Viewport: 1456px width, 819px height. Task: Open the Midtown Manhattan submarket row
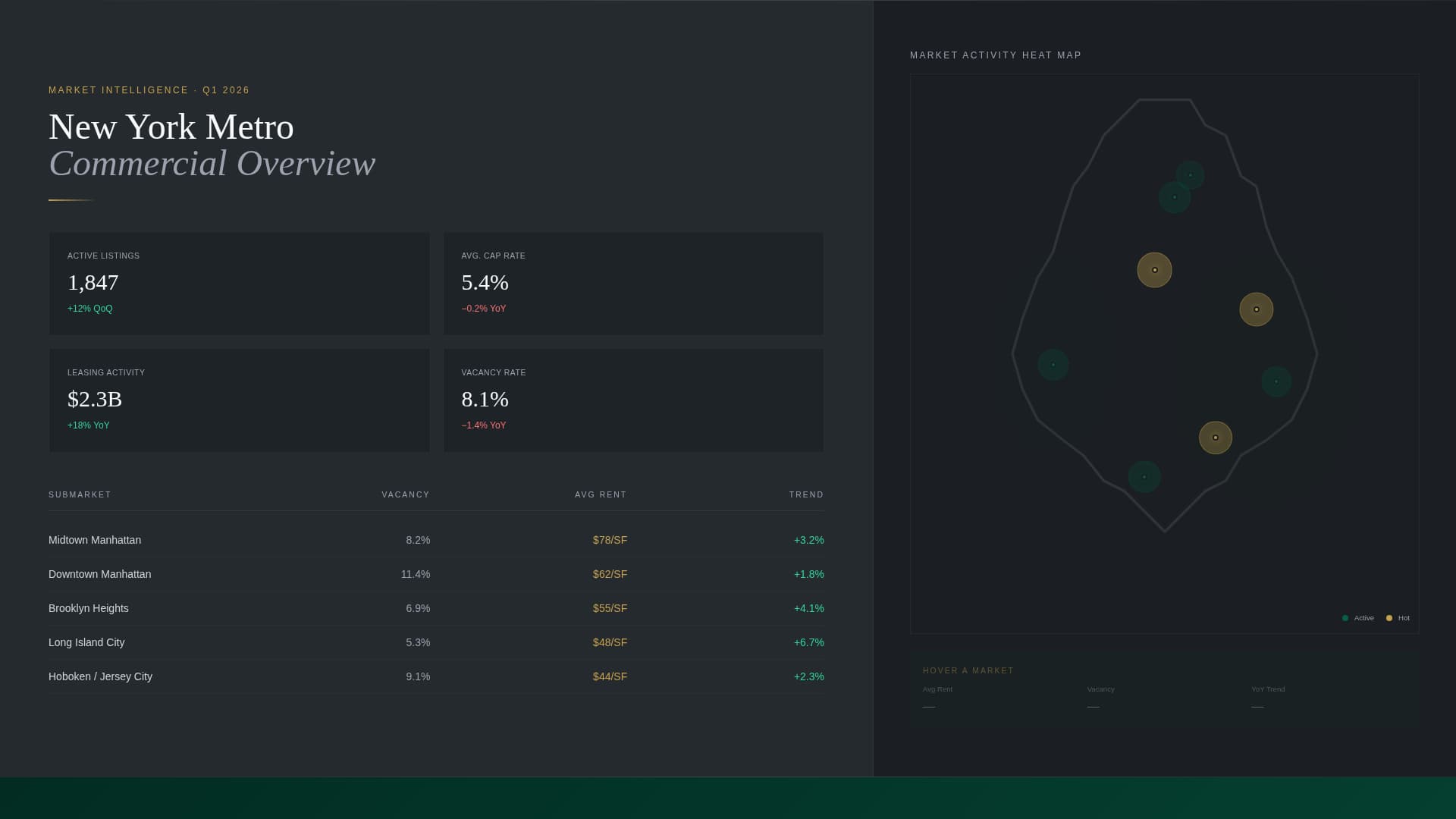point(436,540)
